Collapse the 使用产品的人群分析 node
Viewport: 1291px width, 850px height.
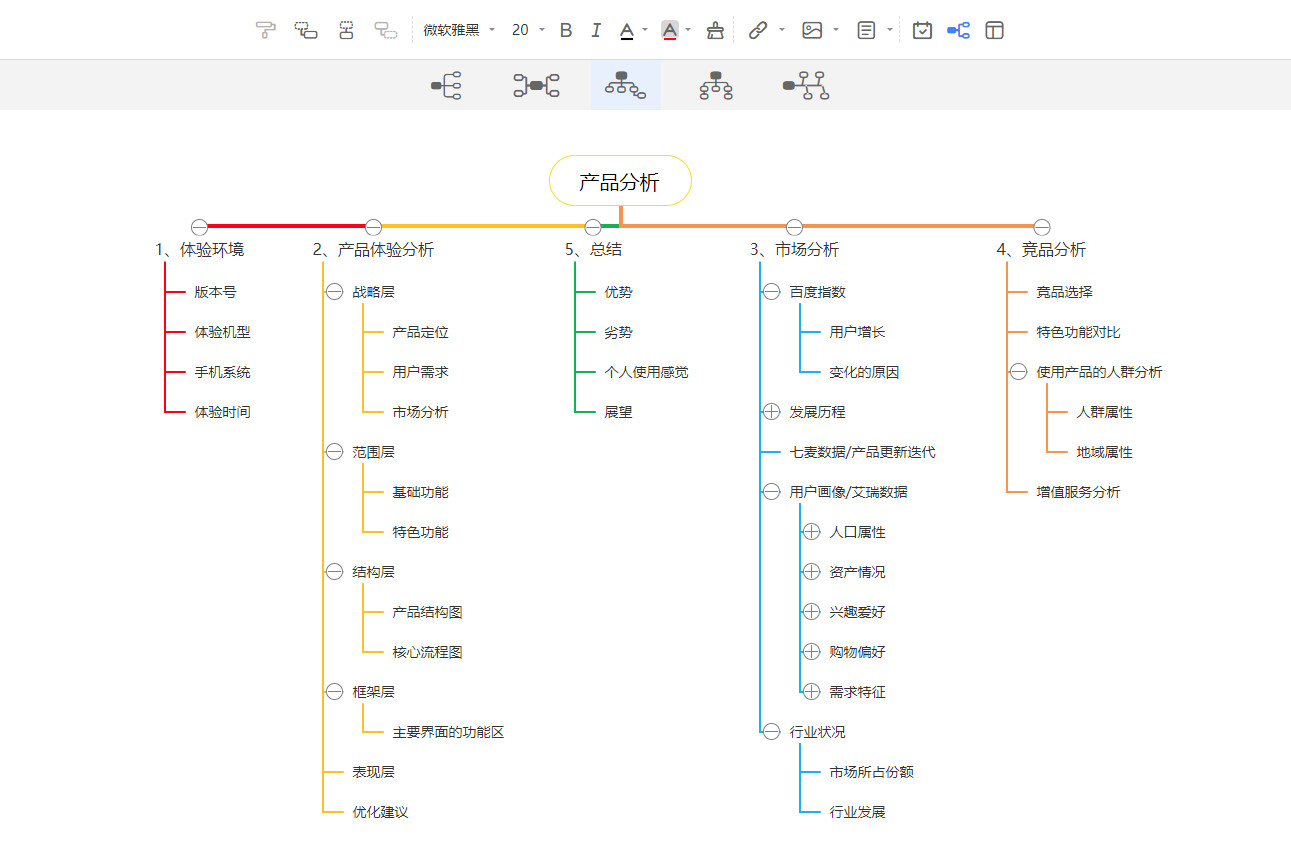click(x=1018, y=372)
